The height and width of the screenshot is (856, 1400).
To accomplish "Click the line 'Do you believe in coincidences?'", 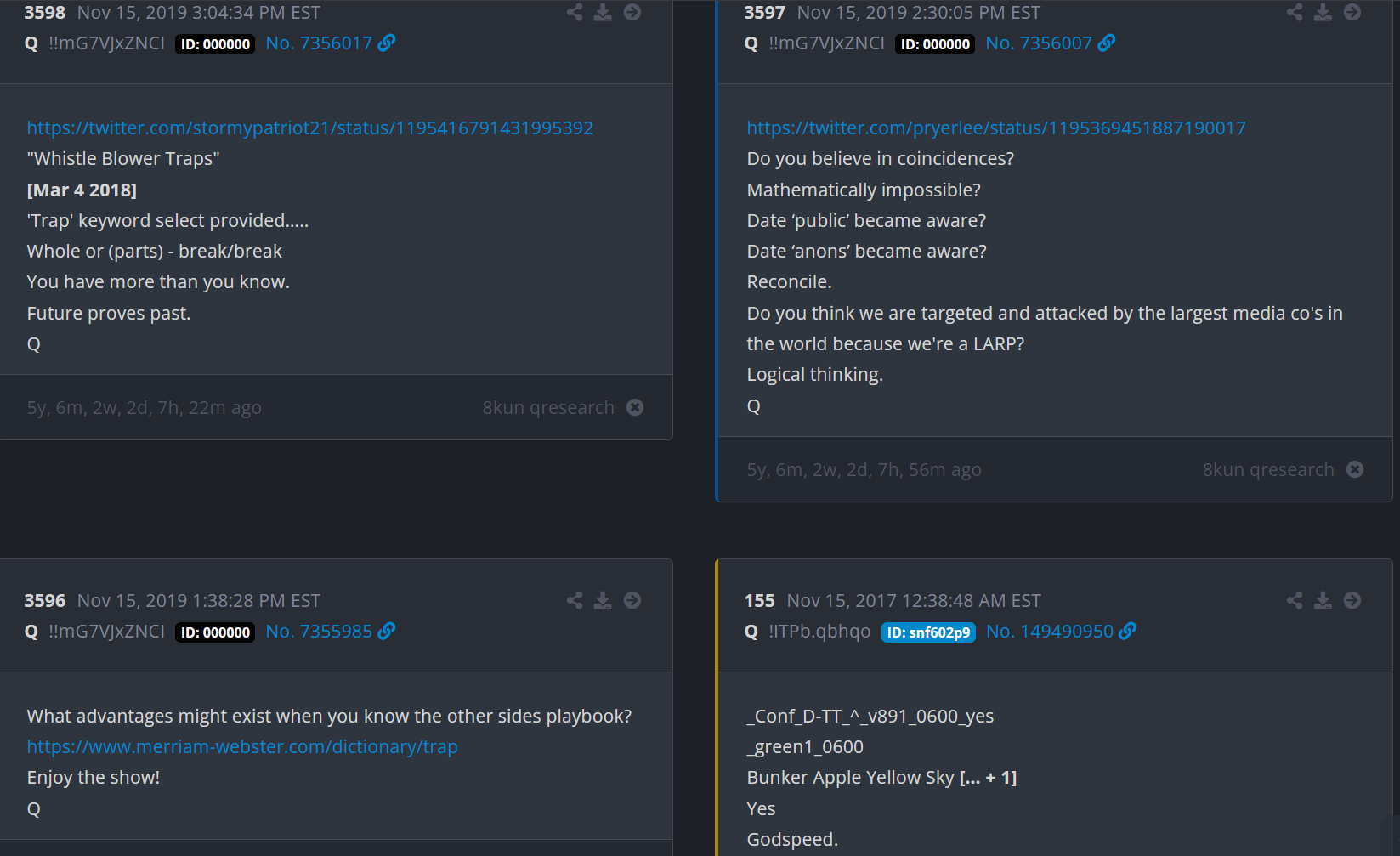I will click(881, 158).
